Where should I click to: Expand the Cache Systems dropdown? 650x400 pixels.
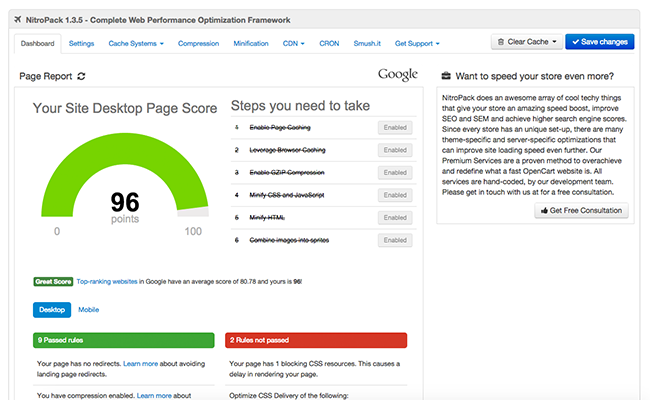[x=136, y=44]
